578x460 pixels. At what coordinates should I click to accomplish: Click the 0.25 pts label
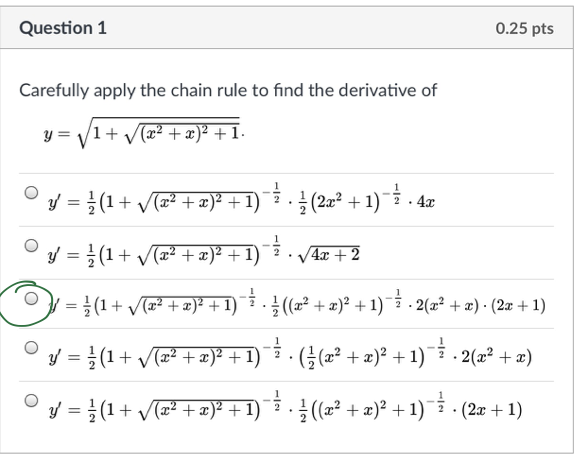[524, 29]
